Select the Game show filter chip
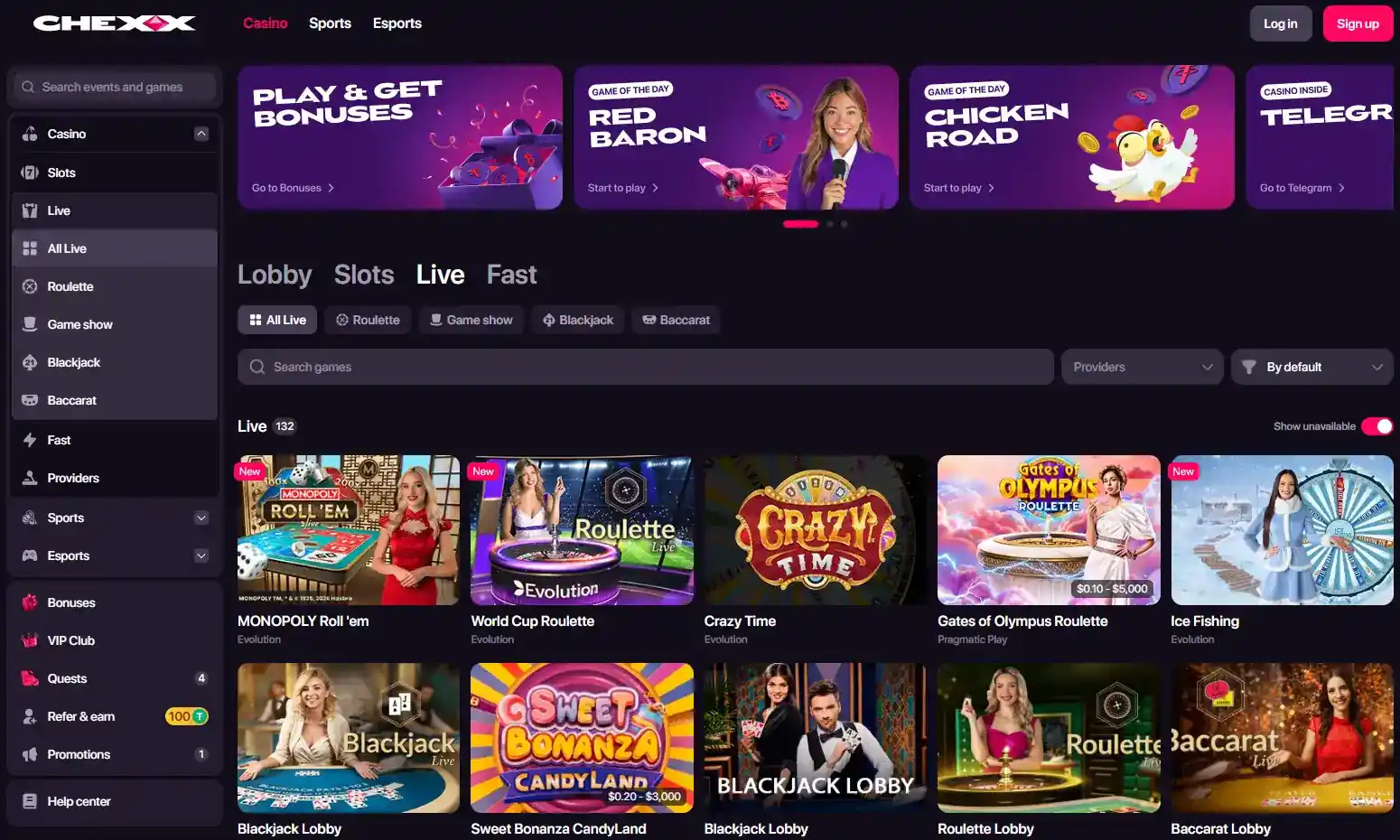Image resolution: width=1400 pixels, height=840 pixels. 471,320
